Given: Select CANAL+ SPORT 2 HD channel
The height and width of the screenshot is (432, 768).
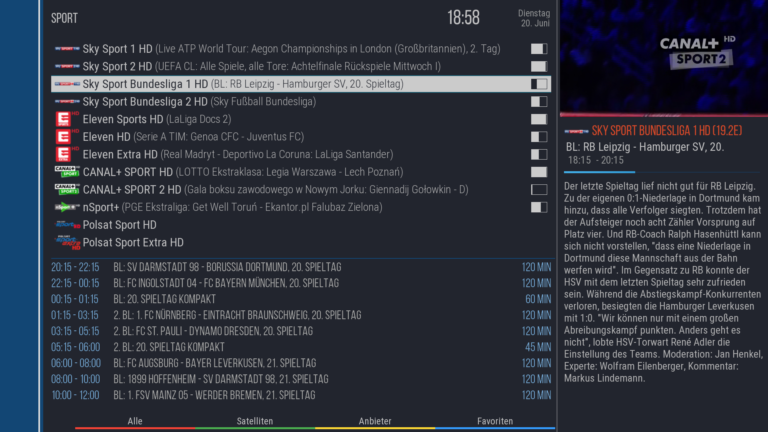Looking at the screenshot, I should pos(301,190).
